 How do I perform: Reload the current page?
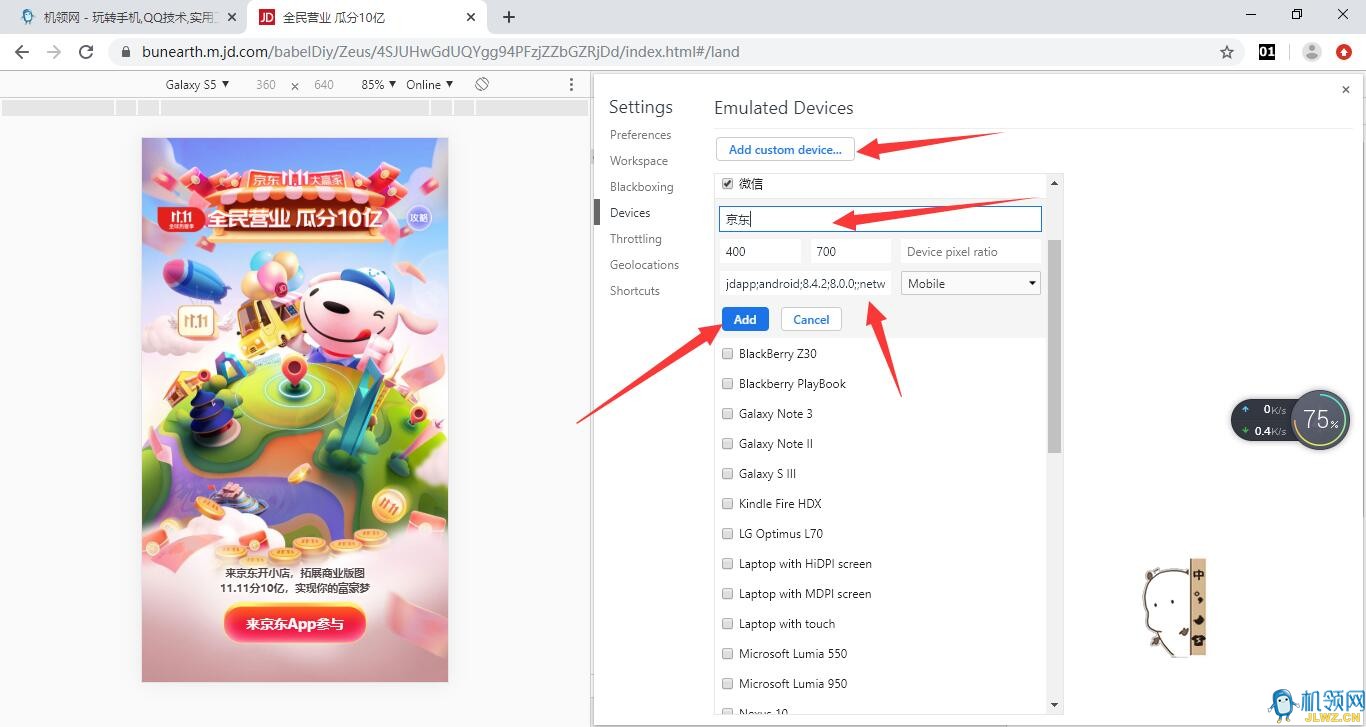click(x=86, y=52)
